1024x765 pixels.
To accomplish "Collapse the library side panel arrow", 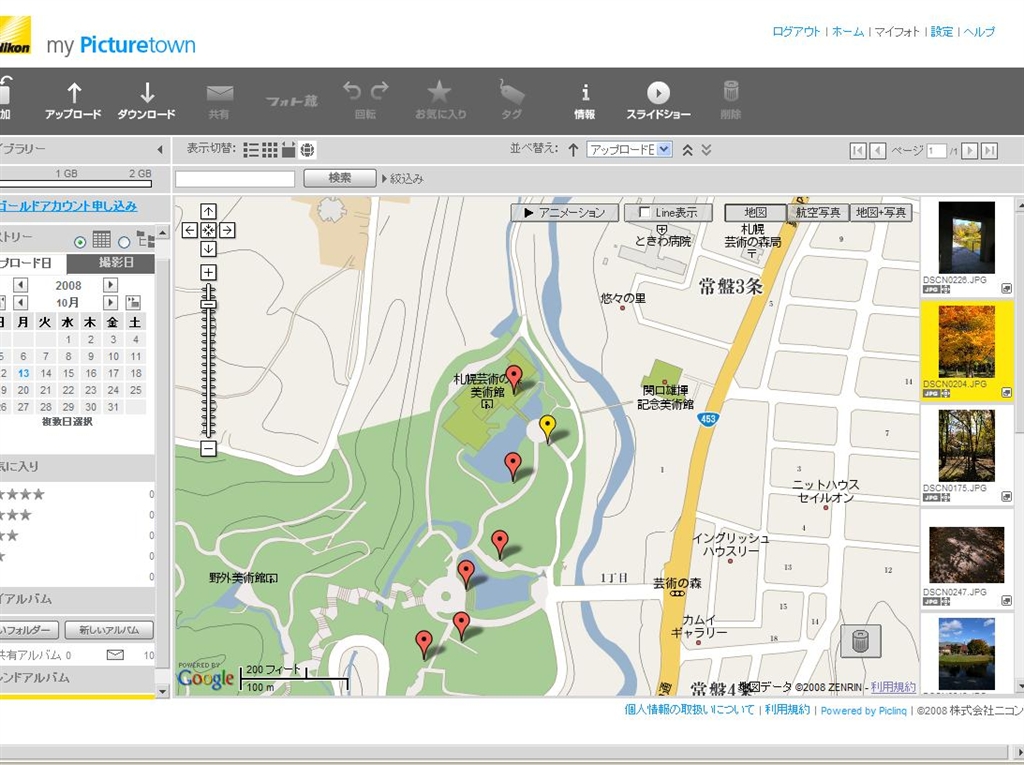I will click(160, 150).
